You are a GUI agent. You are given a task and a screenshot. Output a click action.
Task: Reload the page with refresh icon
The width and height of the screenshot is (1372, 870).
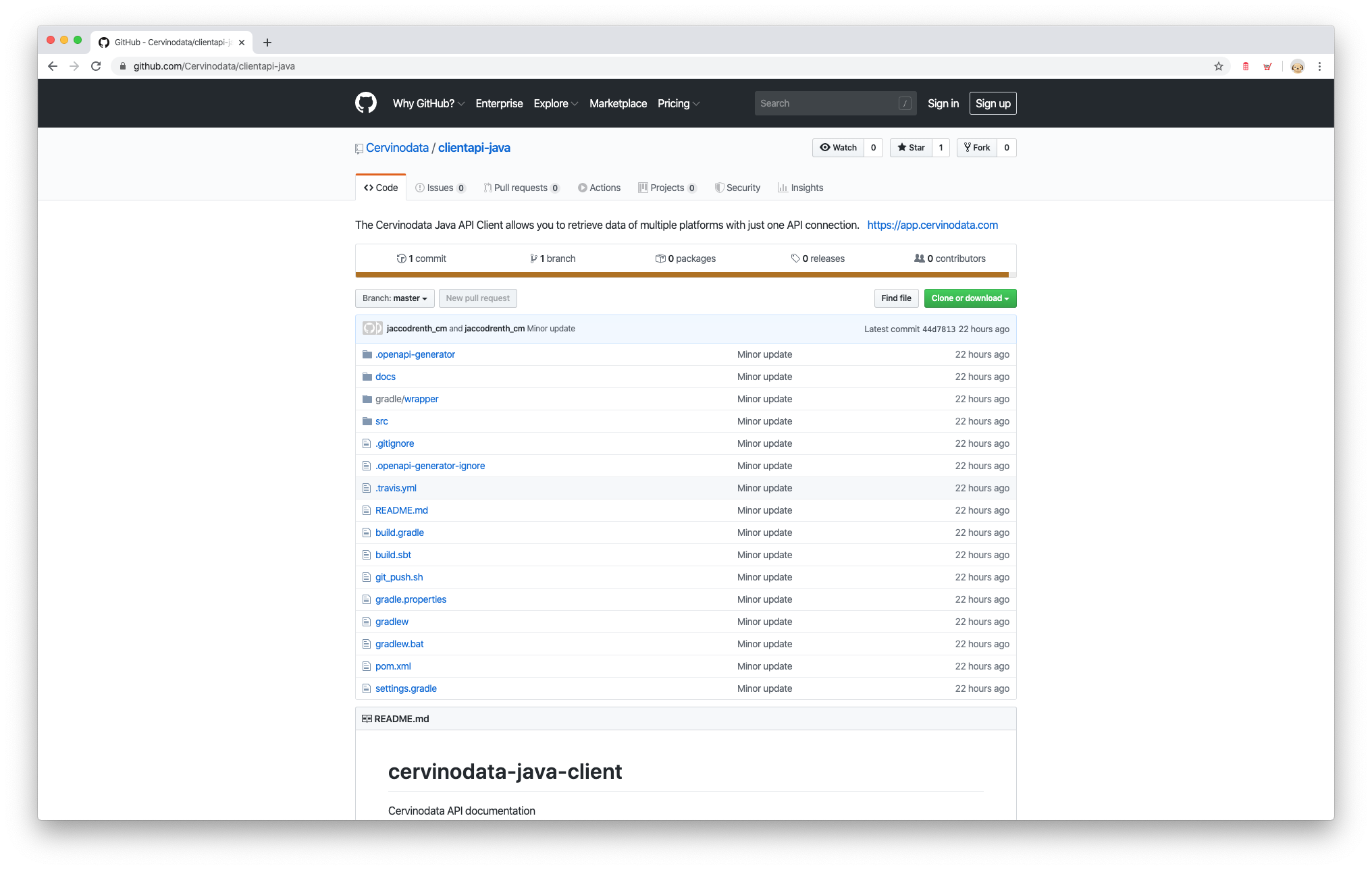[96, 66]
